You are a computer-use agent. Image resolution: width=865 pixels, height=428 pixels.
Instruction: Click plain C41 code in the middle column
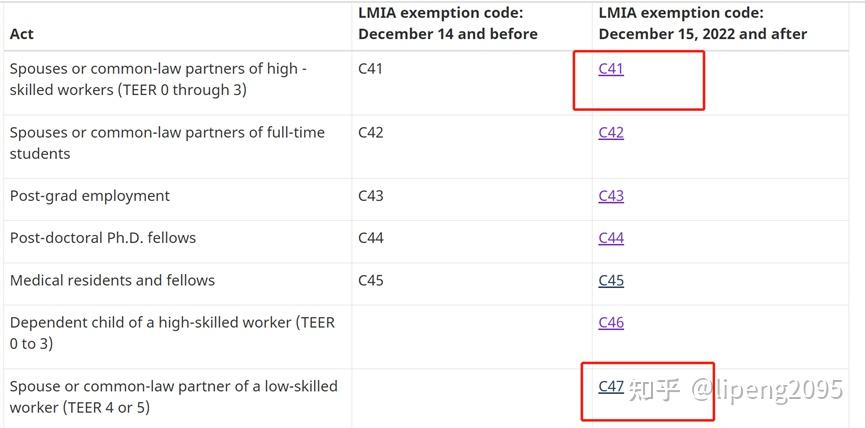click(370, 69)
